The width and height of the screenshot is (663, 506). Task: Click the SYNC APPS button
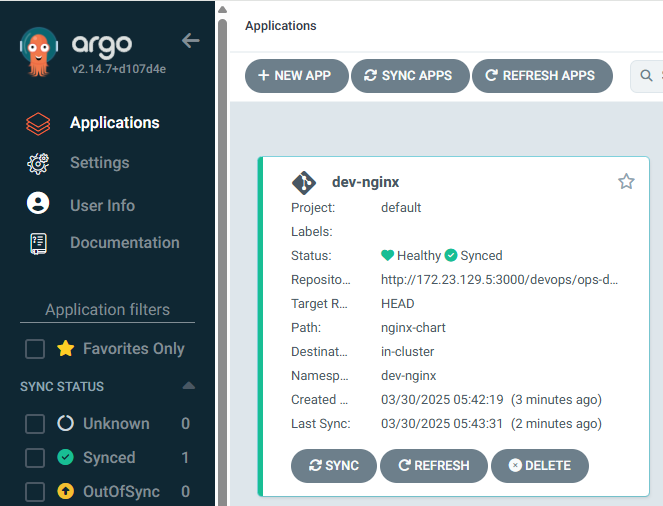pyautogui.click(x=410, y=76)
